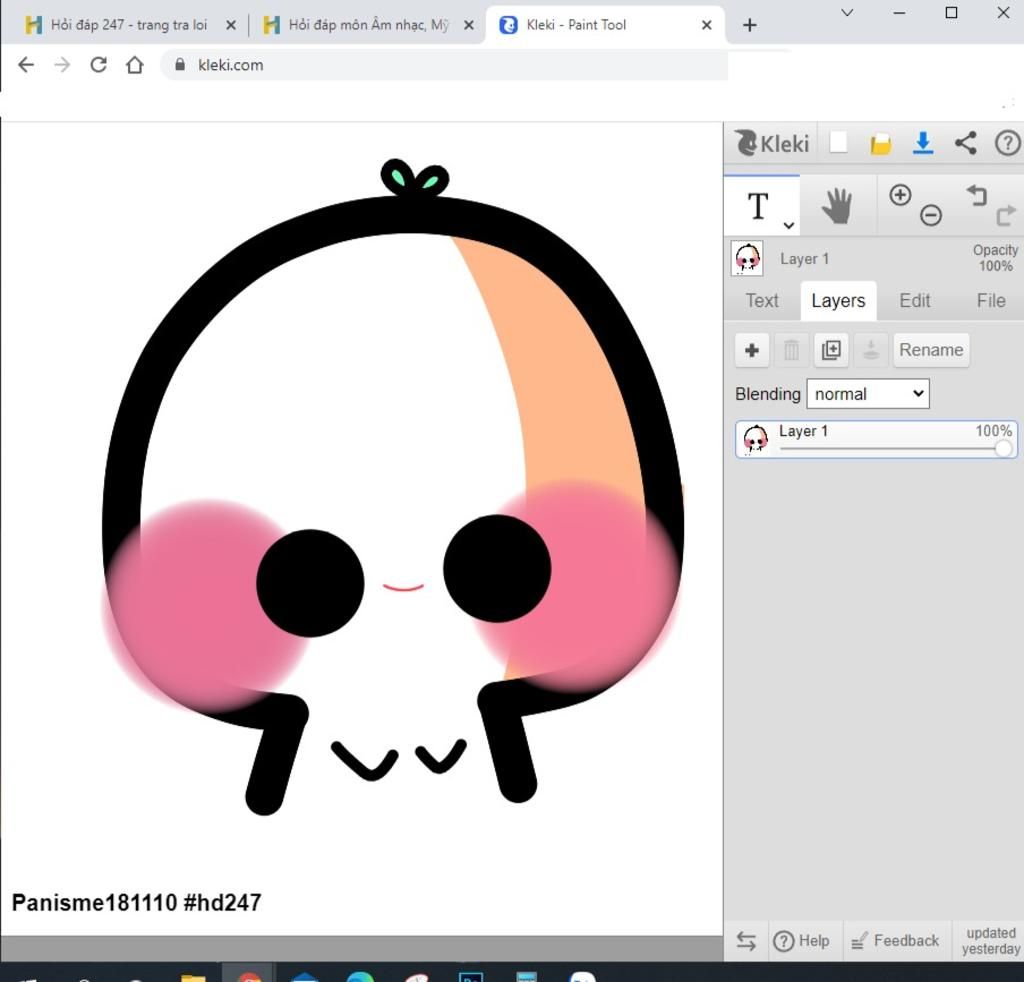Click the layer preview thumbnail in toolbar

click(747, 259)
